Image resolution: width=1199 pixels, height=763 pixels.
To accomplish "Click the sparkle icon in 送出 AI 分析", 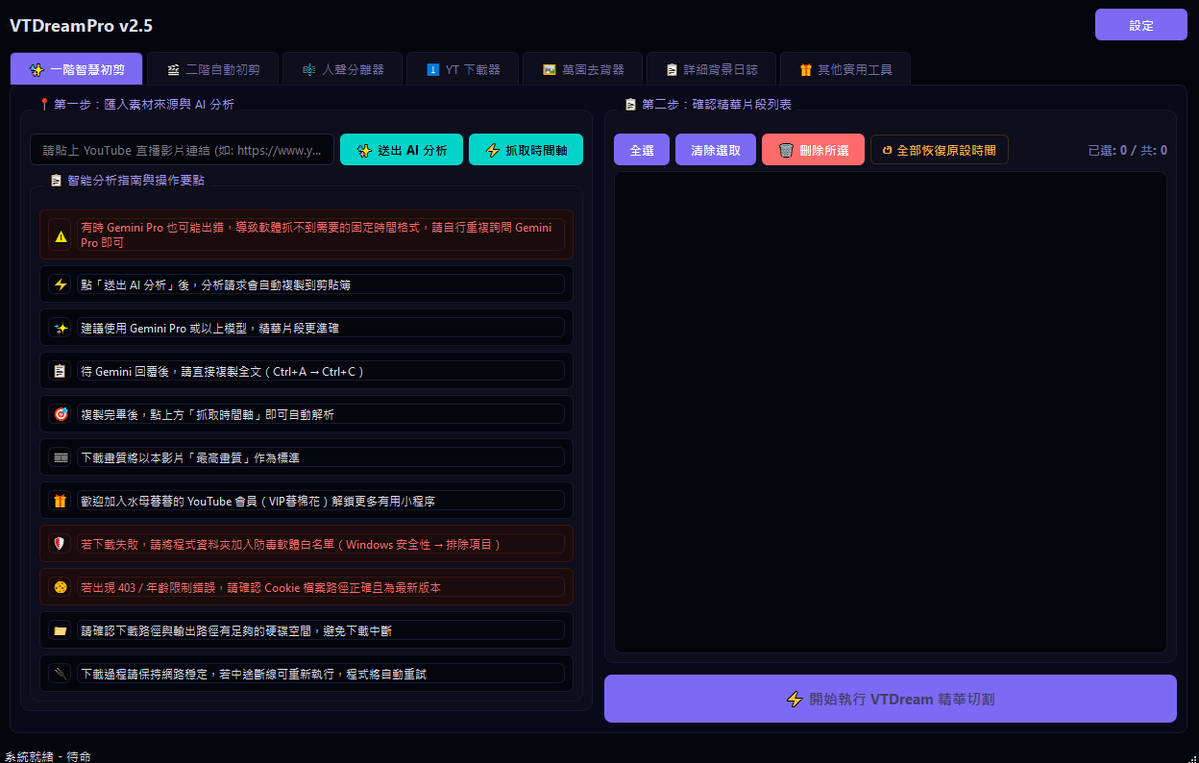I will [x=365, y=150].
